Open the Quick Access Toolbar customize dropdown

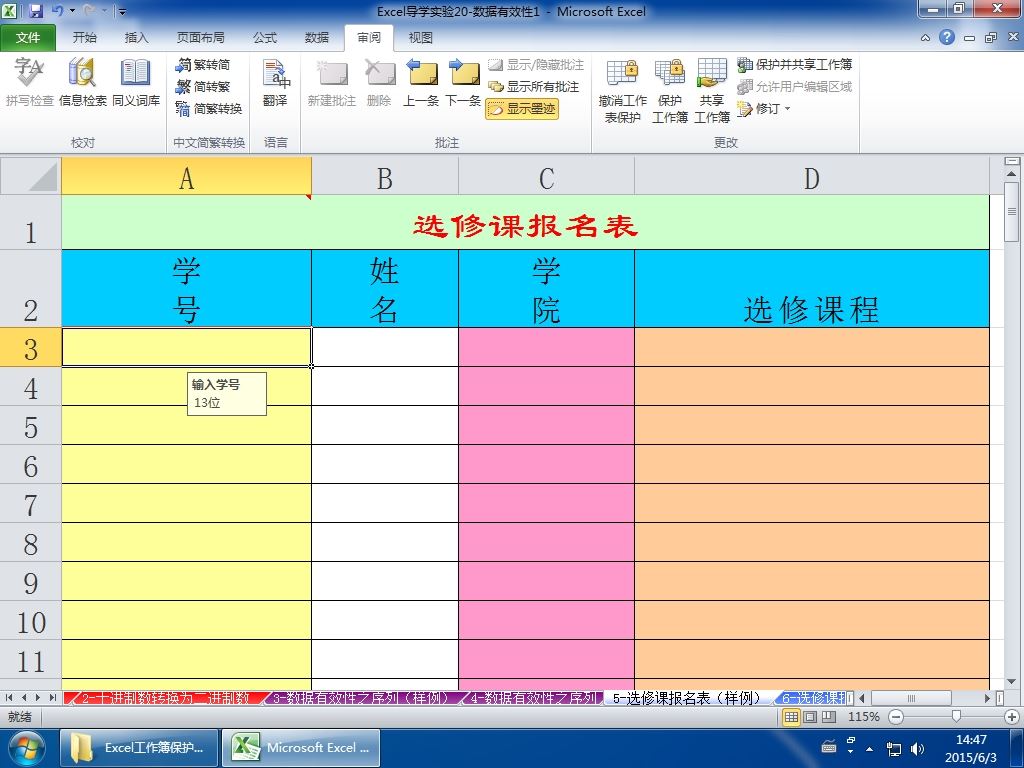(122, 11)
